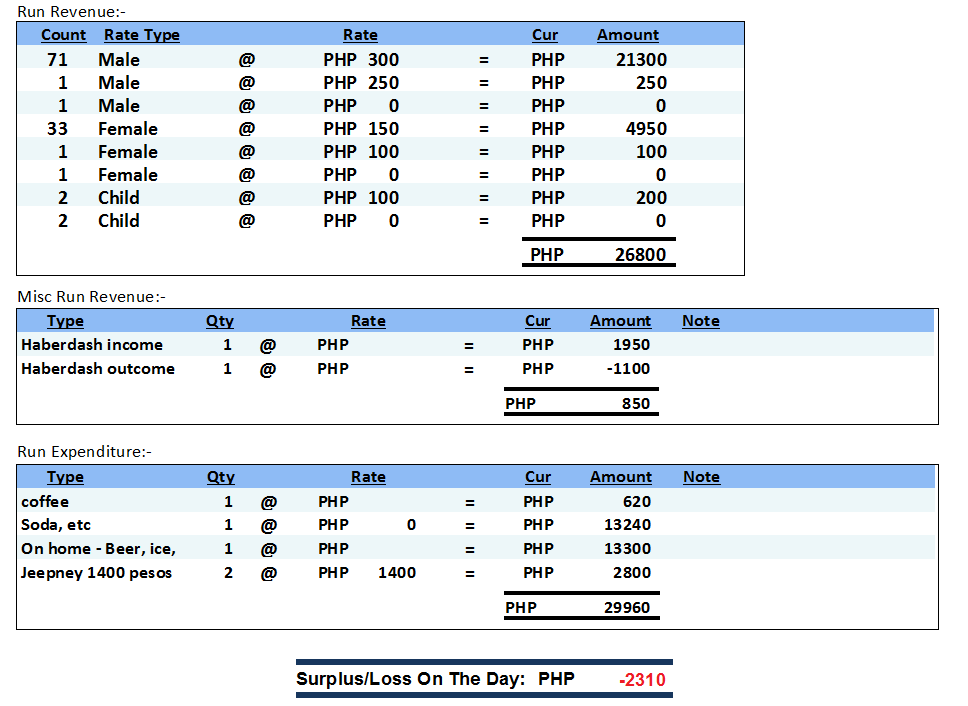Click the 4950 amount for Female
The height and width of the screenshot is (706, 968).
(646, 129)
